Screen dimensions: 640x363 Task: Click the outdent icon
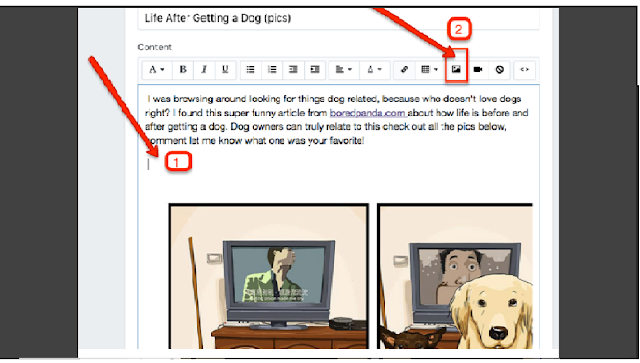point(293,69)
